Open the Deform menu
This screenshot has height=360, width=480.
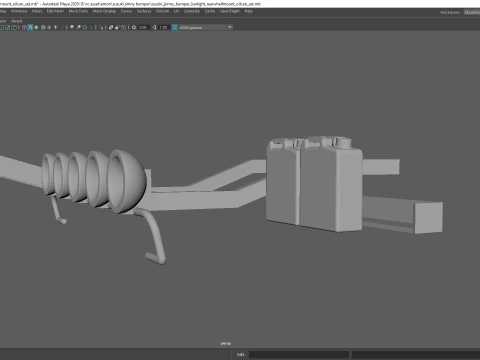[163, 11]
